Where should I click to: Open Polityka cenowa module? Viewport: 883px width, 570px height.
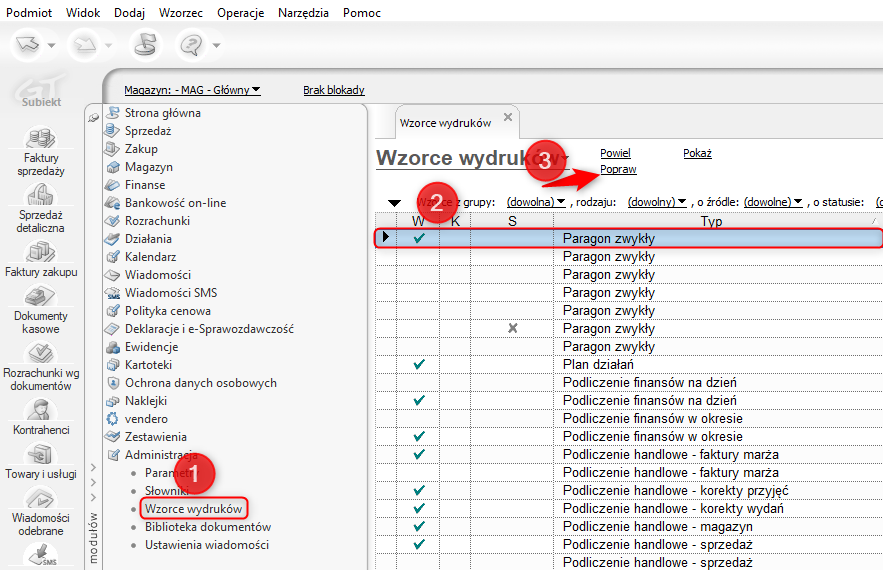point(168,311)
